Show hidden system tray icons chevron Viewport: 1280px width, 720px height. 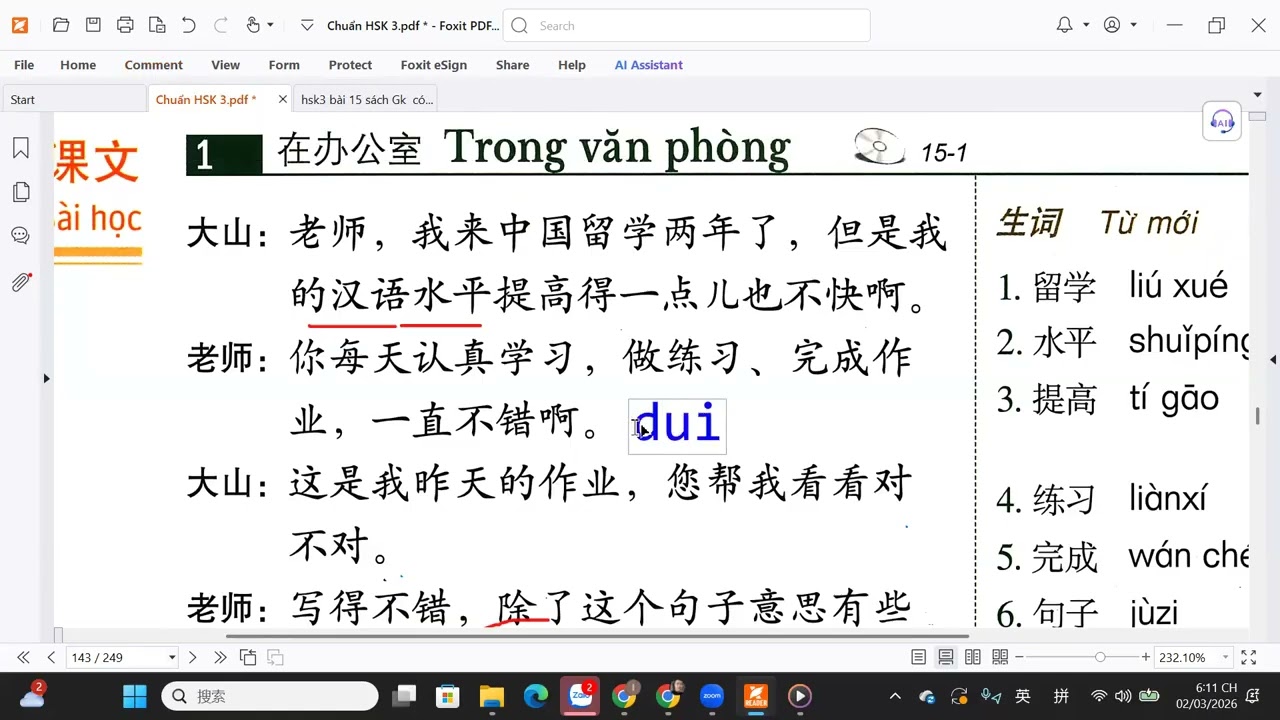click(895, 696)
